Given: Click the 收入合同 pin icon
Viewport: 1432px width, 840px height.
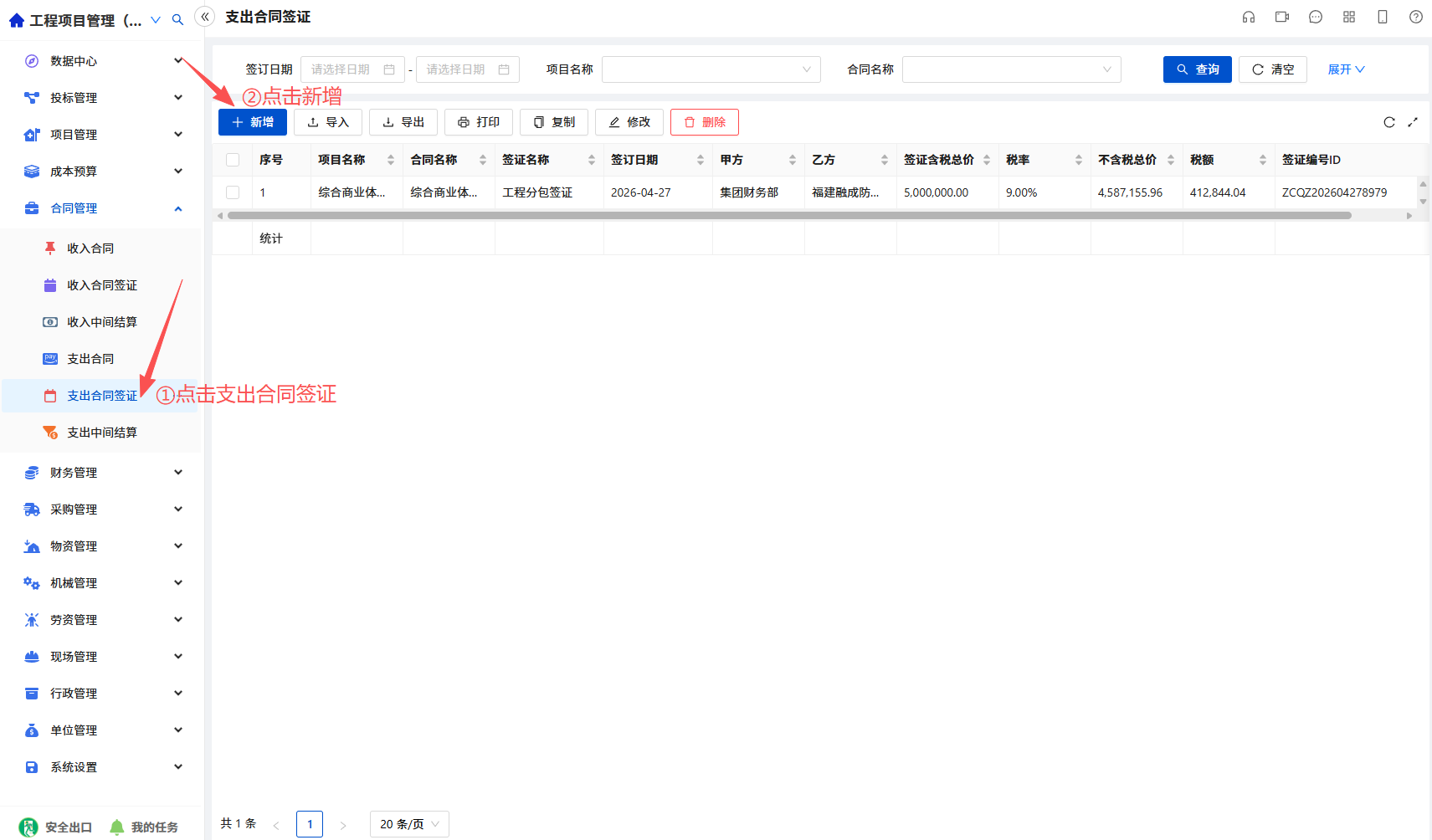Looking at the screenshot, I should click(x=50, y=248).
